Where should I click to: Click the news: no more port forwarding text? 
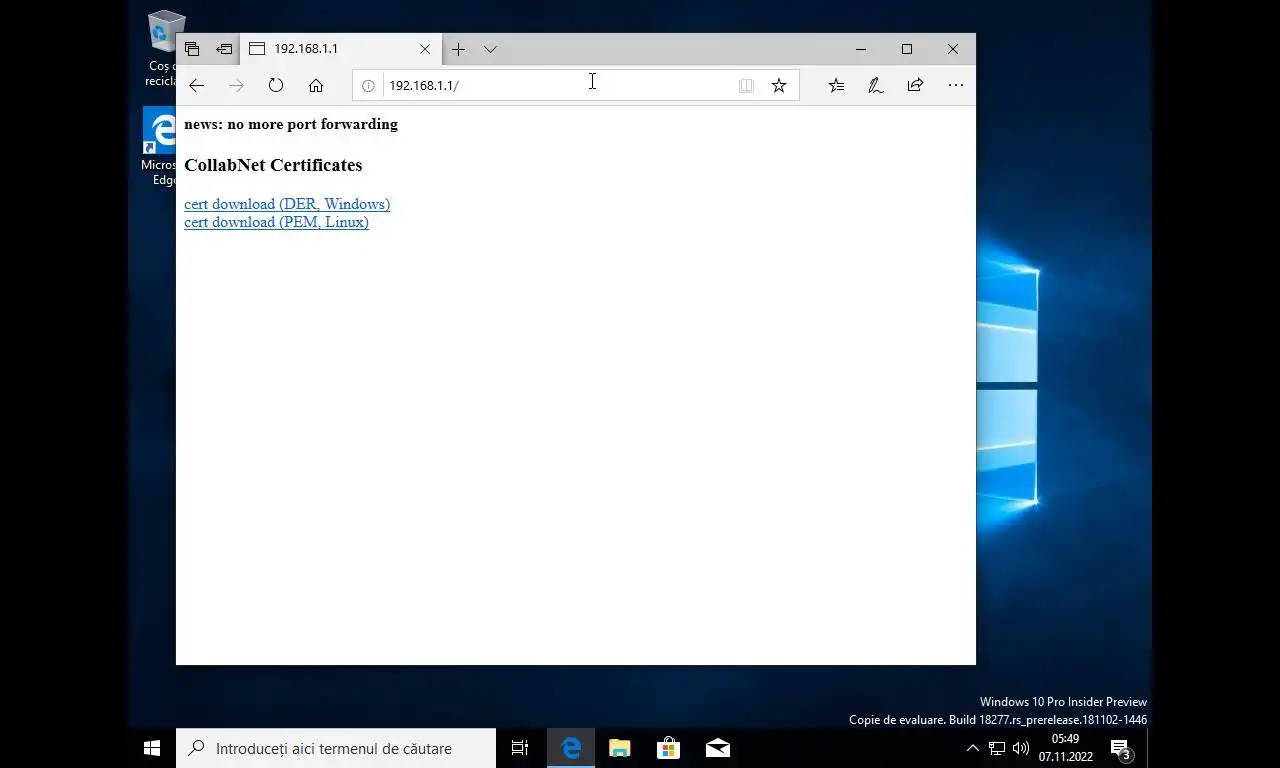[291, 124]
